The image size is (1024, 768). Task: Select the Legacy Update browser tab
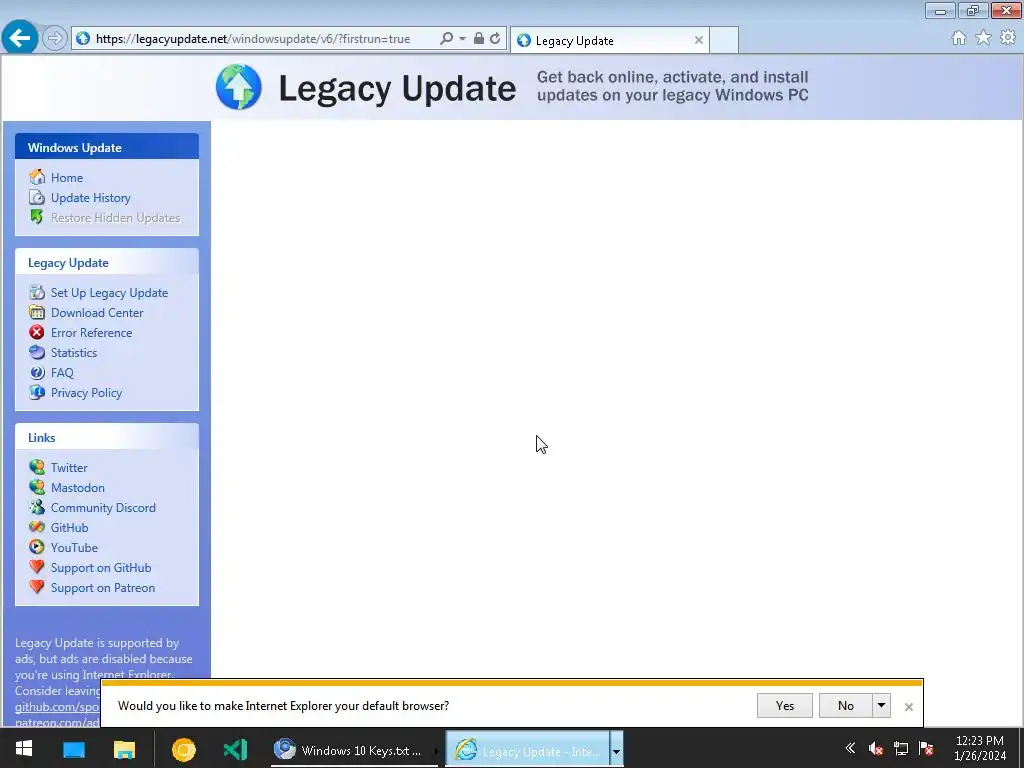[609, 40]
